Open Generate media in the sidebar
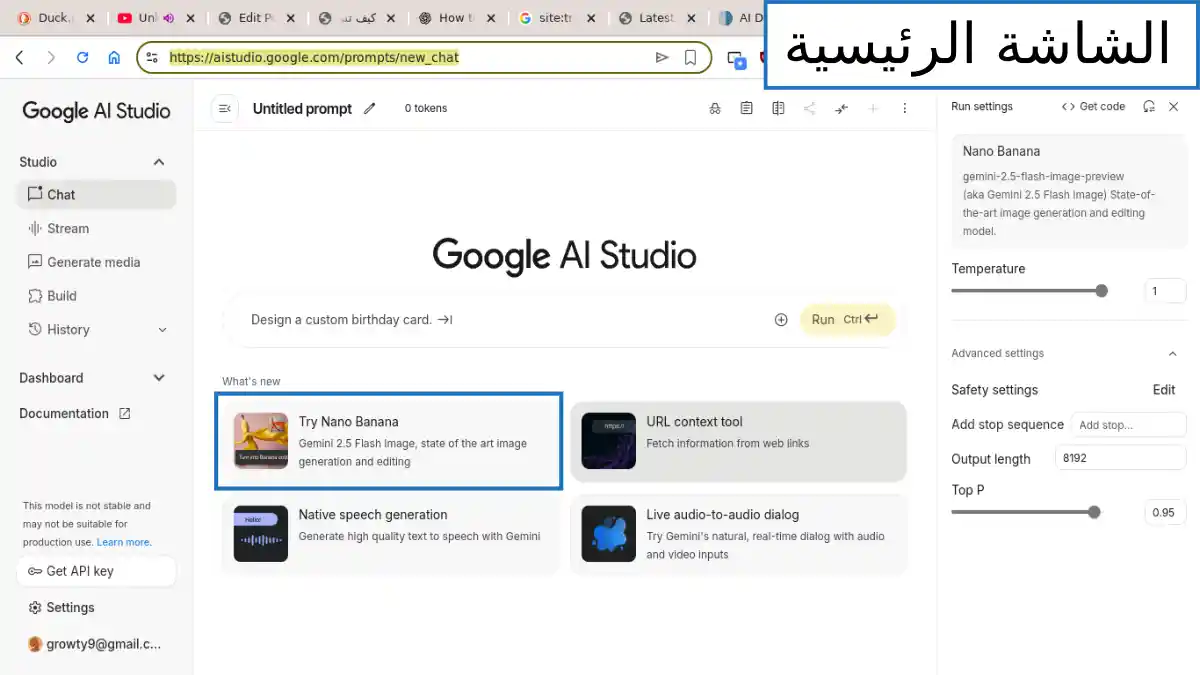This screenshot has height=675, width=1200. point(93,262)
